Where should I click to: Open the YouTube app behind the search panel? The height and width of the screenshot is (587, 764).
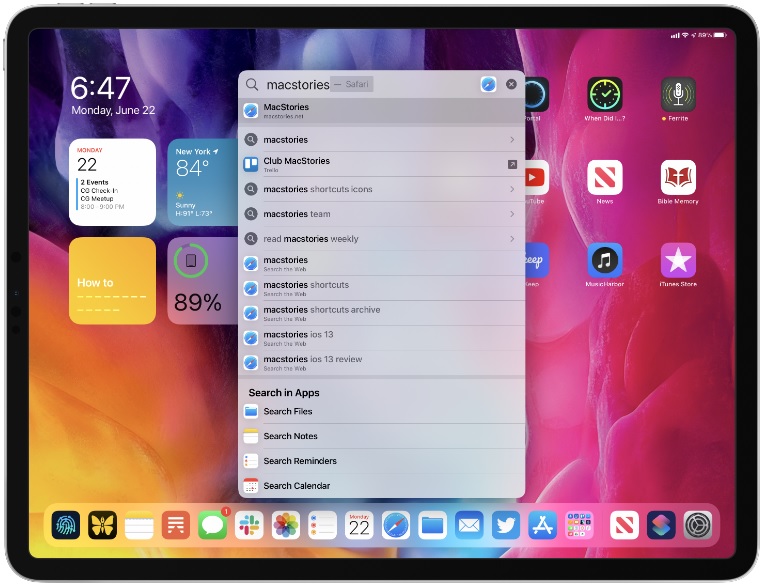537,177
